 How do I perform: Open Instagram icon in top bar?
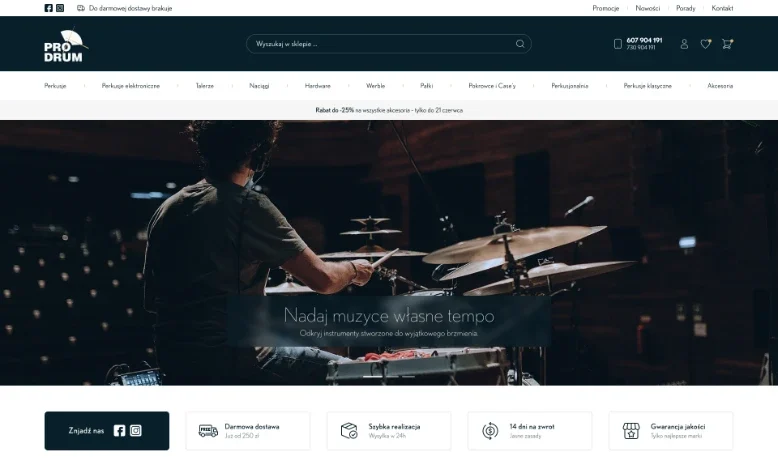tap(60, 8)
